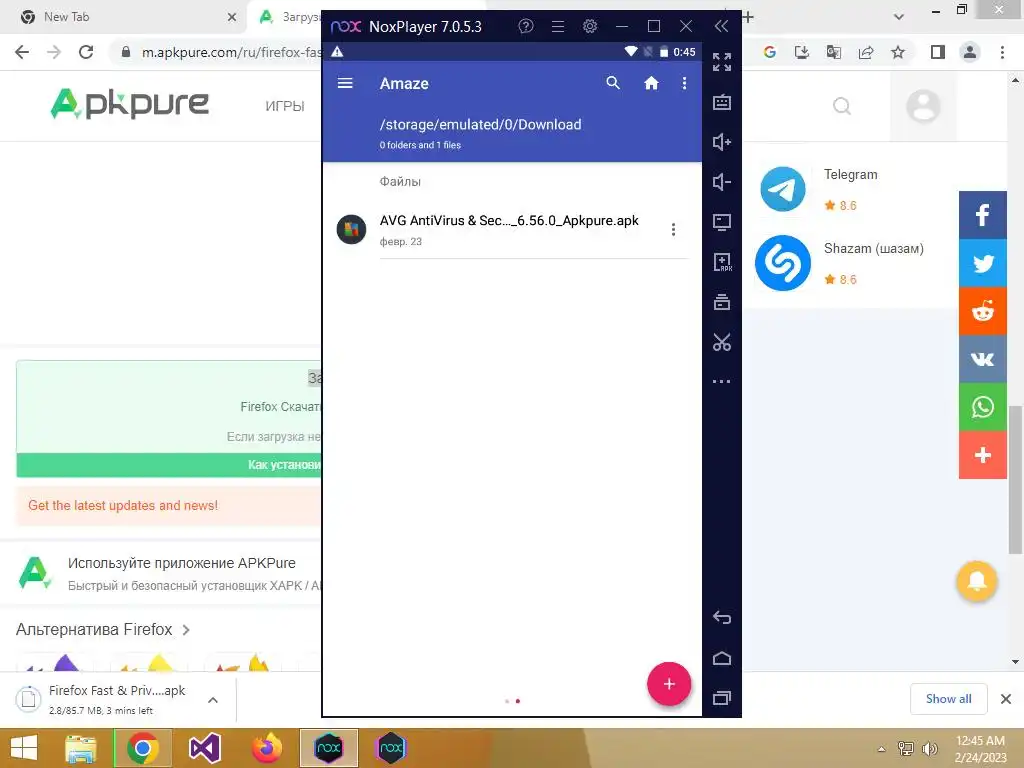Open NoxPlayer multi-instance toolbox icon
This screenshot has width=1024, height=768.
click(x=722, y=302)
